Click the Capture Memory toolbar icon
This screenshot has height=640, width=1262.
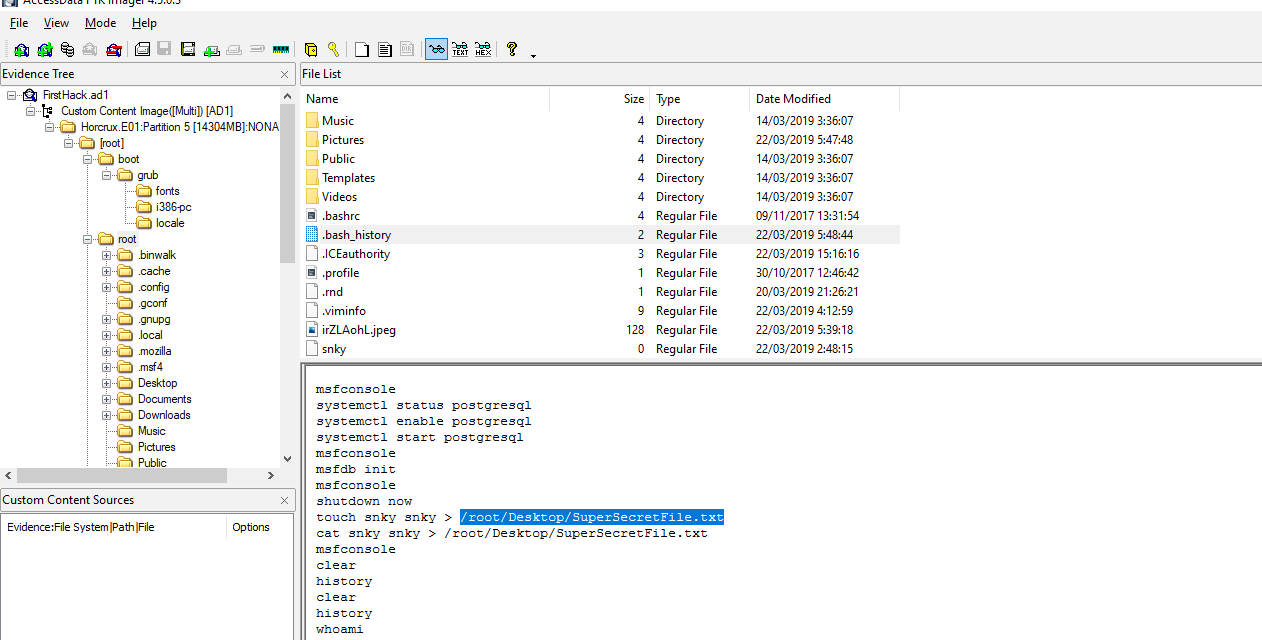coord(281,49)
